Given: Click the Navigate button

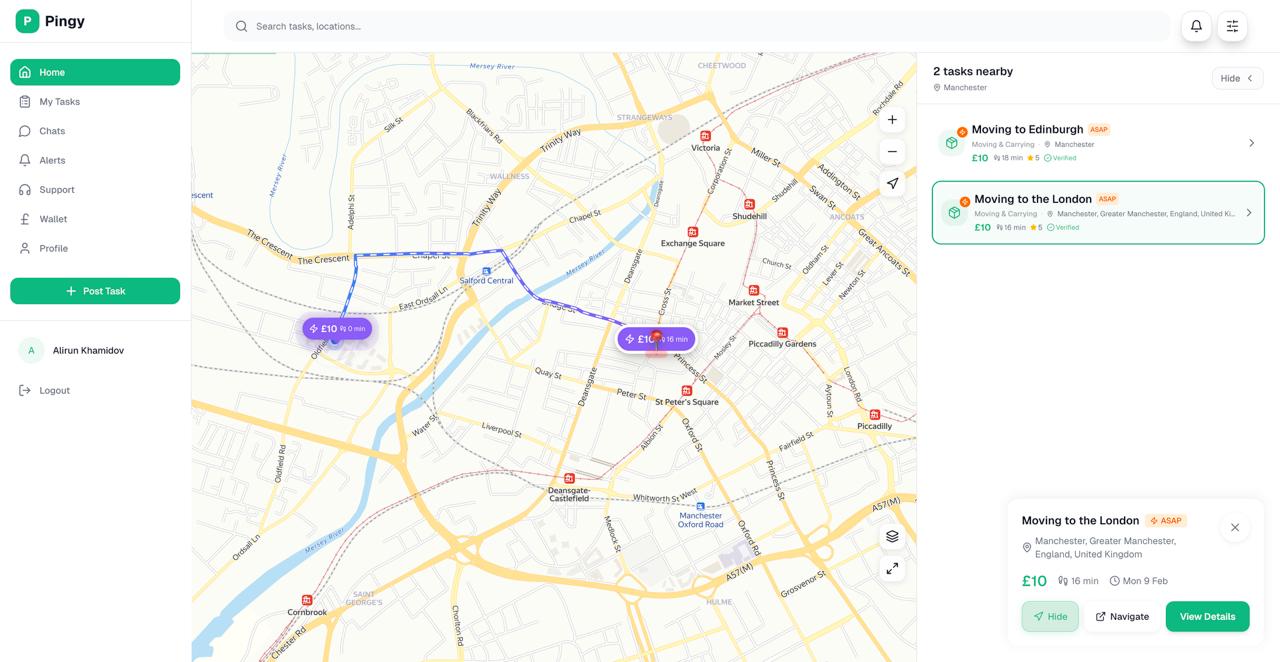Looking at the screenshot, I should click(x=1122, y=617).
